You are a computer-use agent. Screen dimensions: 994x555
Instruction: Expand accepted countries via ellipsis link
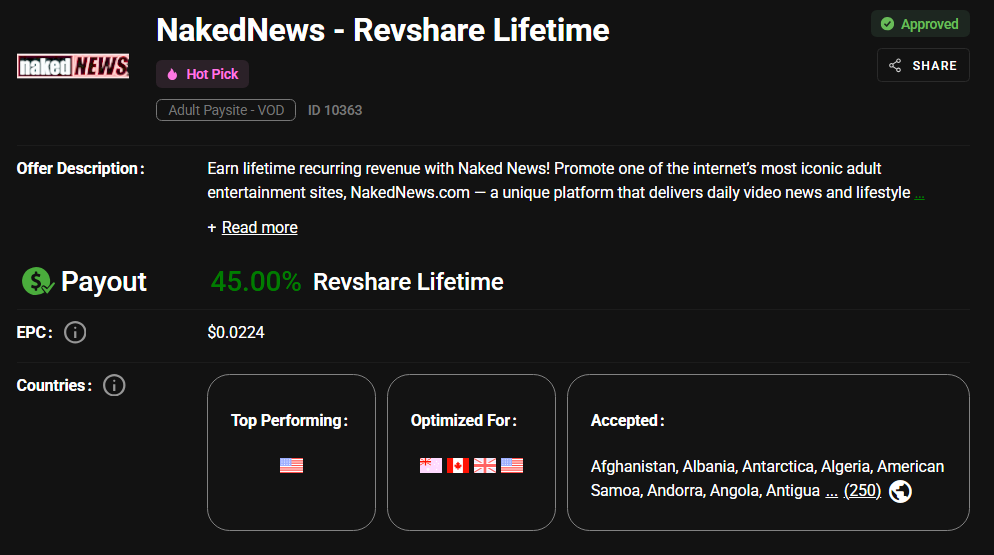click(x=832, y=491)
